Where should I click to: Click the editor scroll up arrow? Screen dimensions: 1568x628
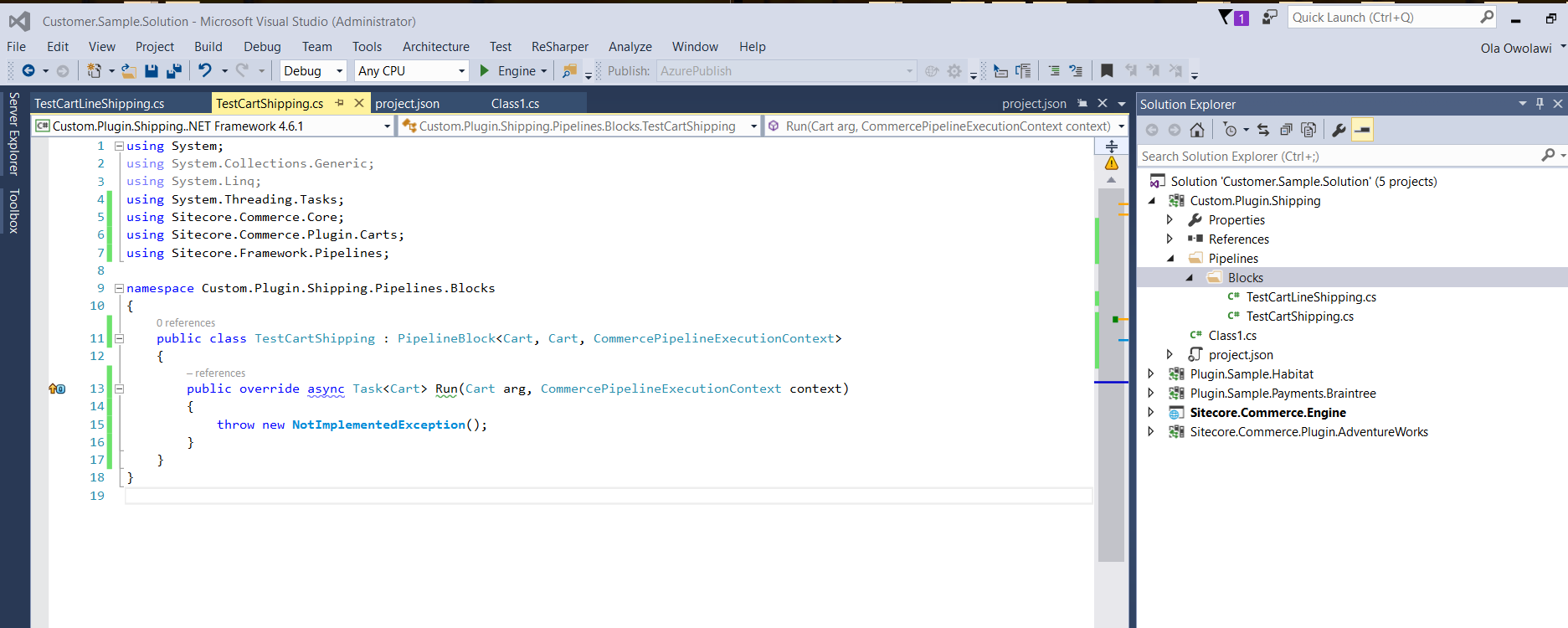[1111, 180]
